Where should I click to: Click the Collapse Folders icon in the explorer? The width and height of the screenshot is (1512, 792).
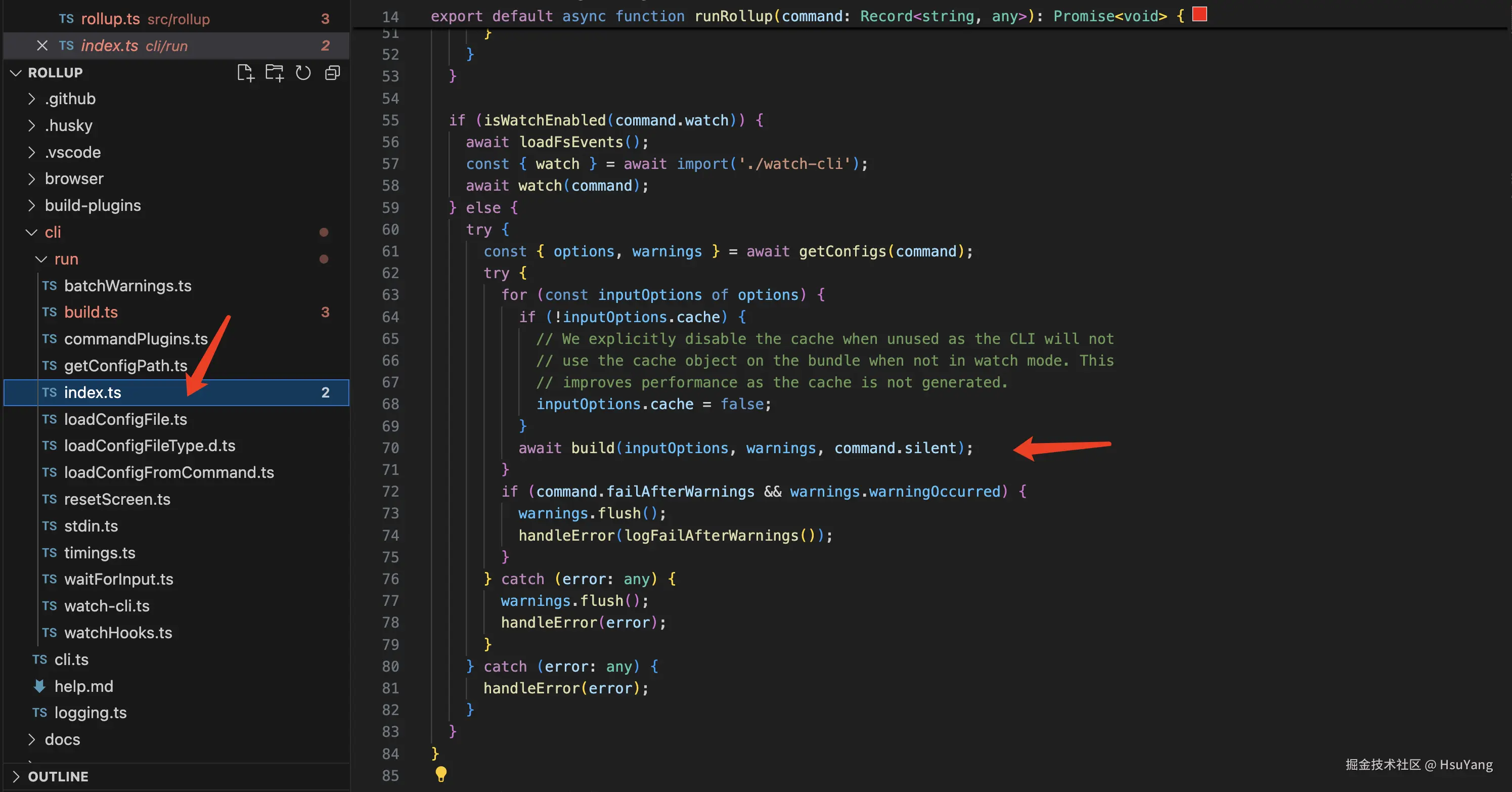tap(332, 73)
